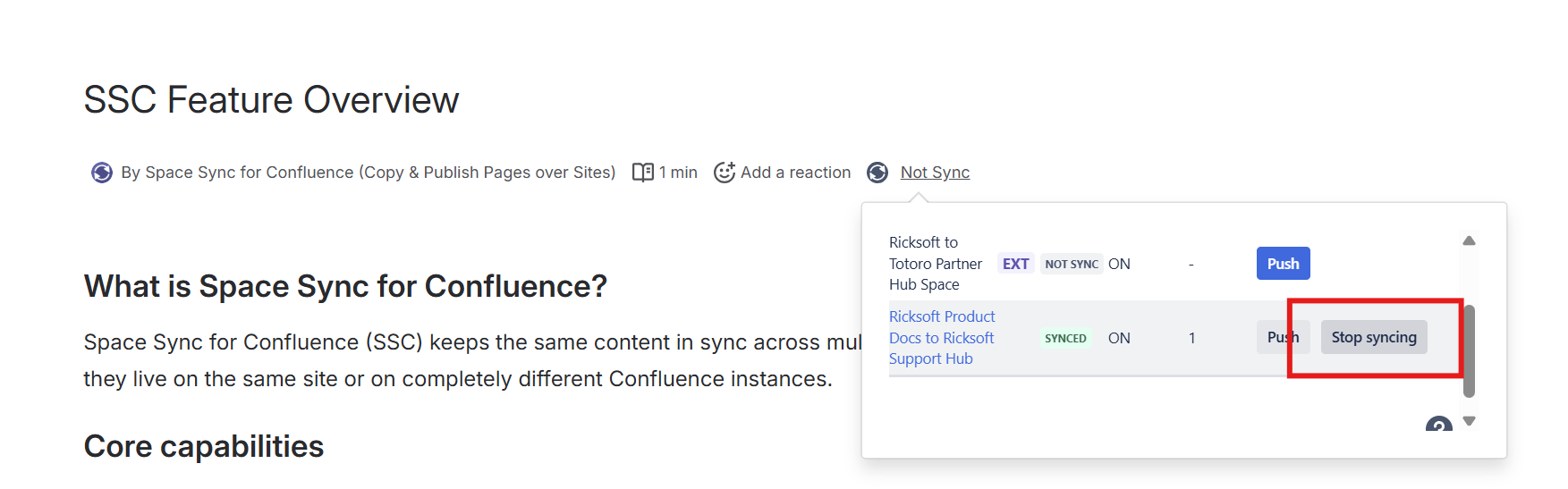Click the Space Sync author avatar icon

[x=102, y=173]
